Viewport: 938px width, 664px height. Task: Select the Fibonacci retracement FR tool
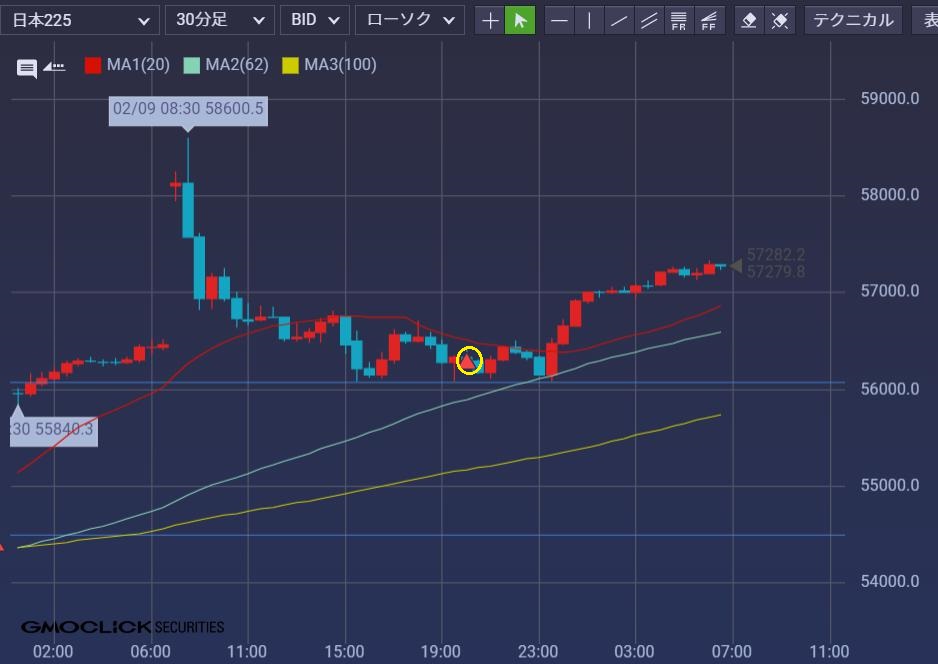coord(679,20)
